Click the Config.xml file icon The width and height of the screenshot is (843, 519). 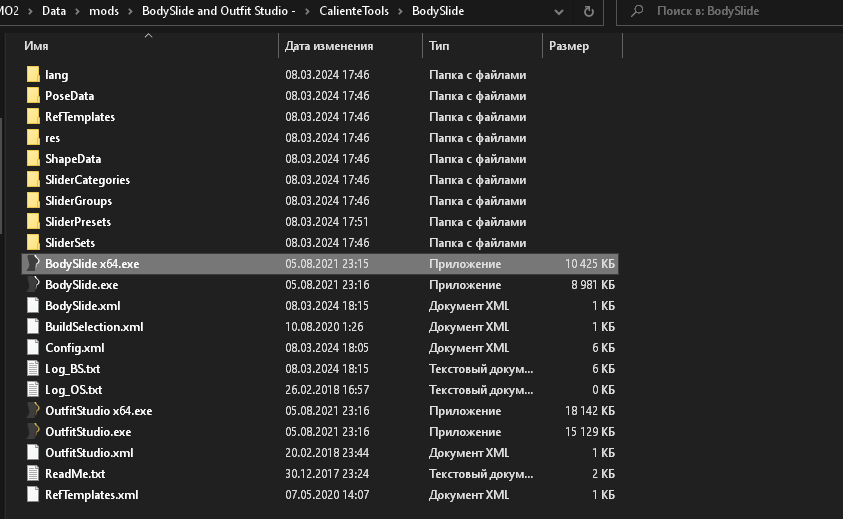pyautogui.click(x=33, y=347)
